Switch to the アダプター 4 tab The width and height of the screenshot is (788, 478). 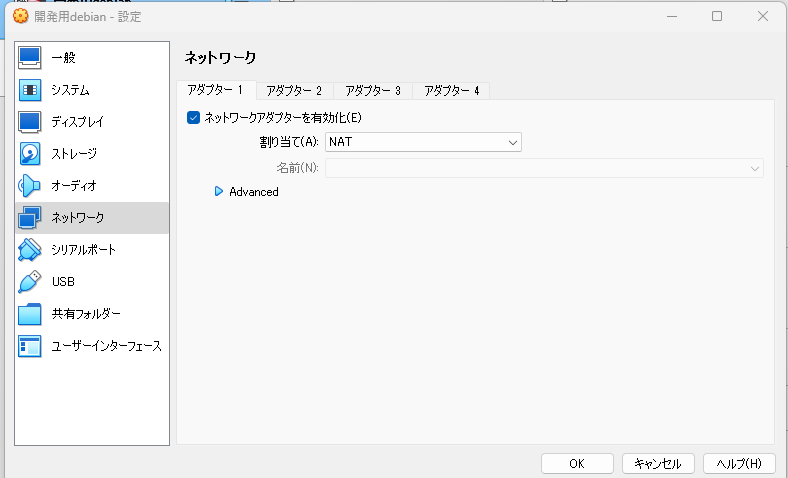pyautogui.click(x=451, y=91)
